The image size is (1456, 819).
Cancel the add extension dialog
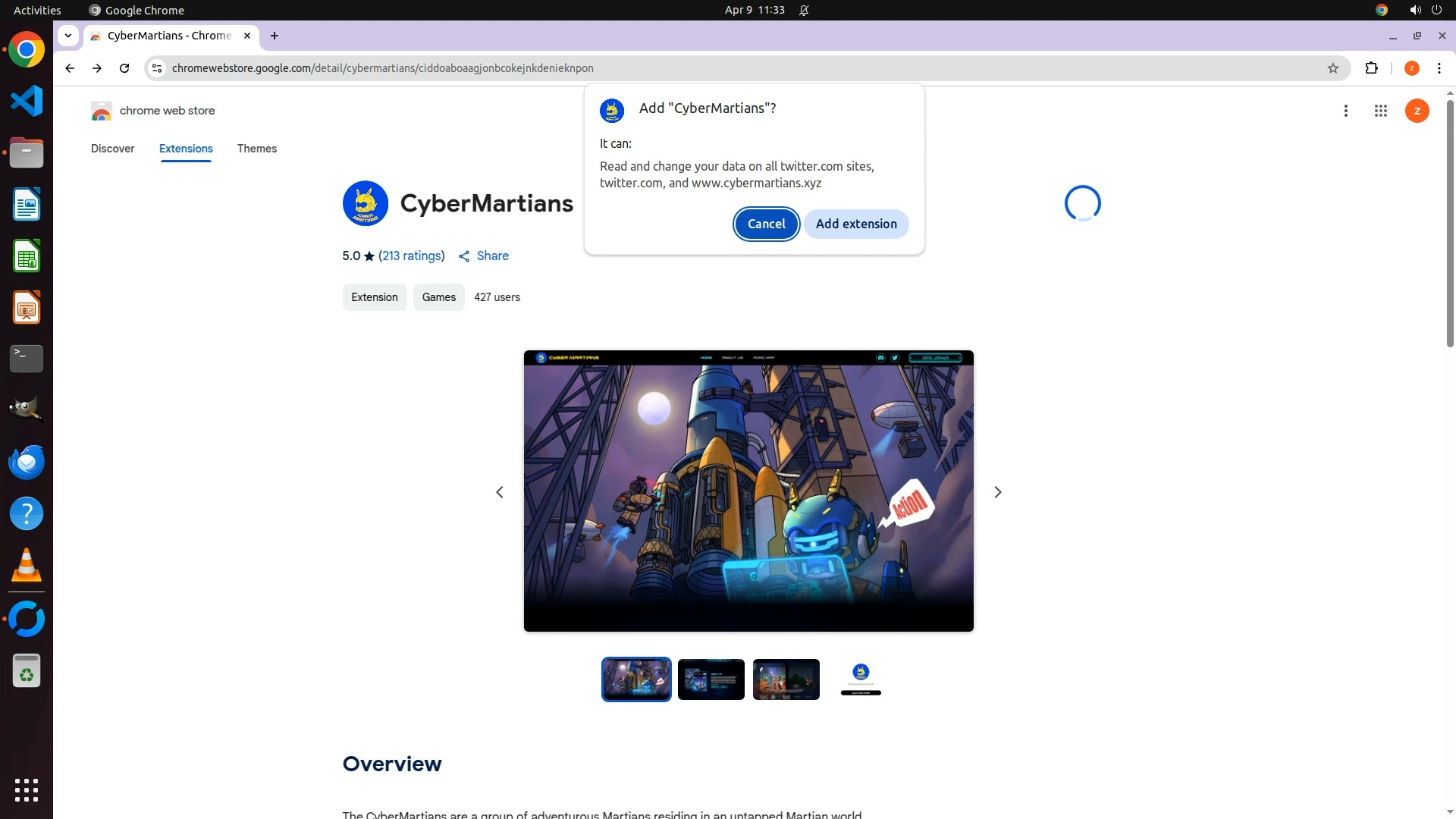(766, 224)
